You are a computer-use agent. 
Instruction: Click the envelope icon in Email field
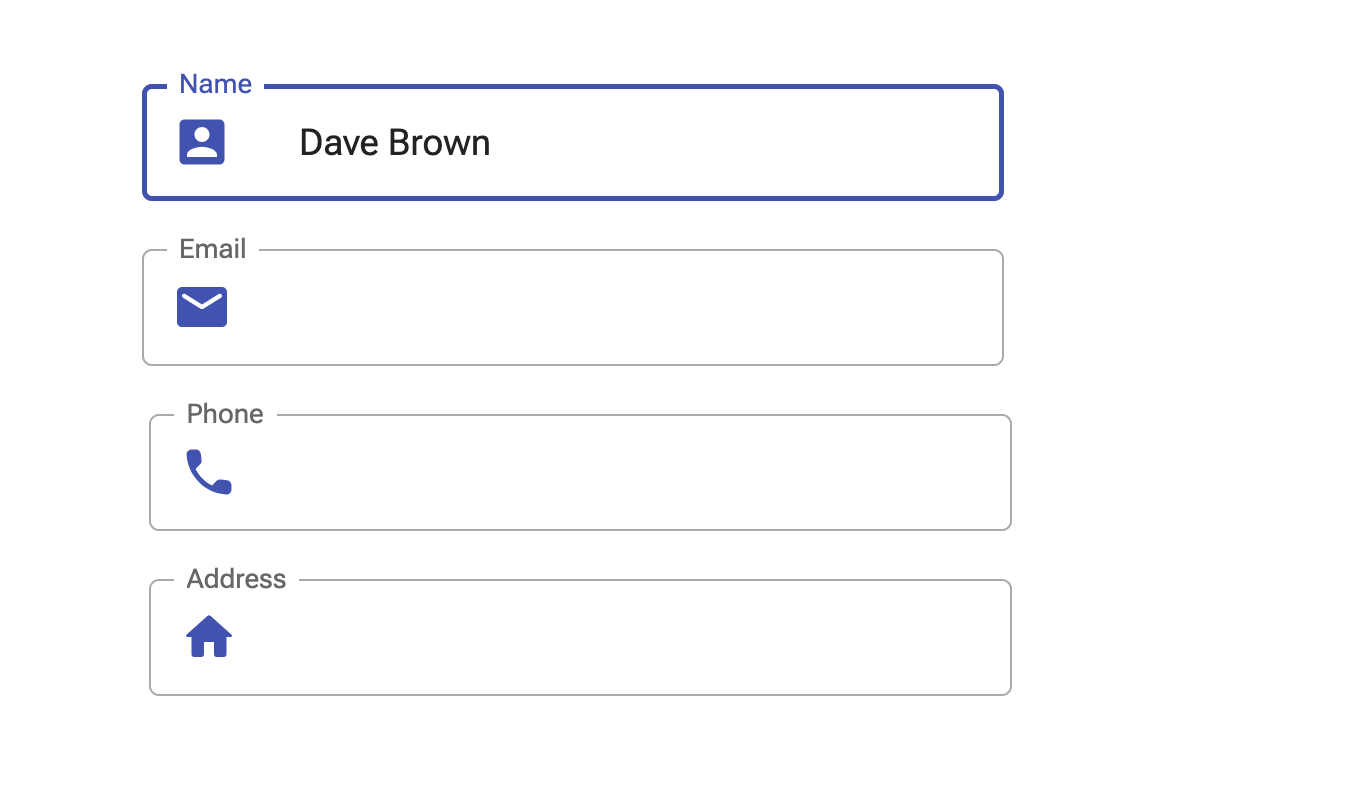[x=202, y=307]
